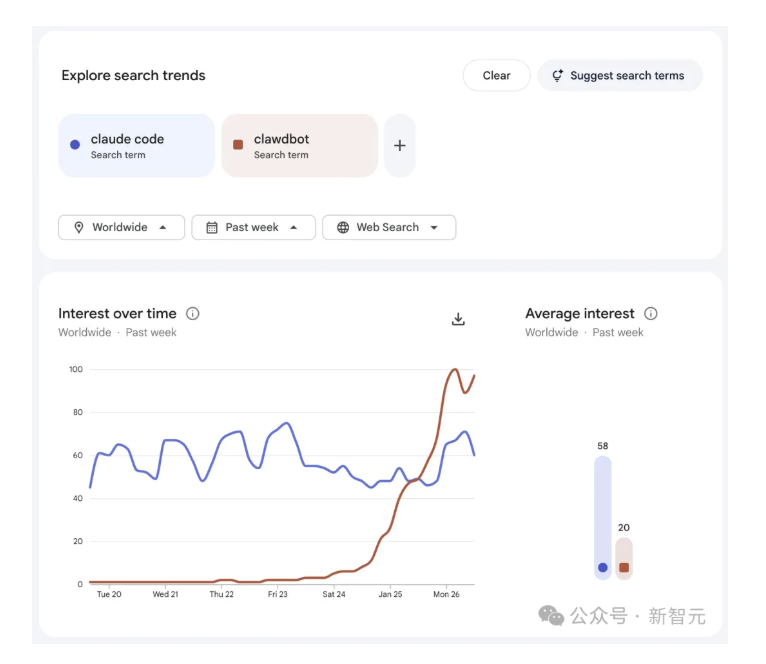766x664 pixels.
Task: Select the claude code search term chip
Action: [x=136, y=146]
